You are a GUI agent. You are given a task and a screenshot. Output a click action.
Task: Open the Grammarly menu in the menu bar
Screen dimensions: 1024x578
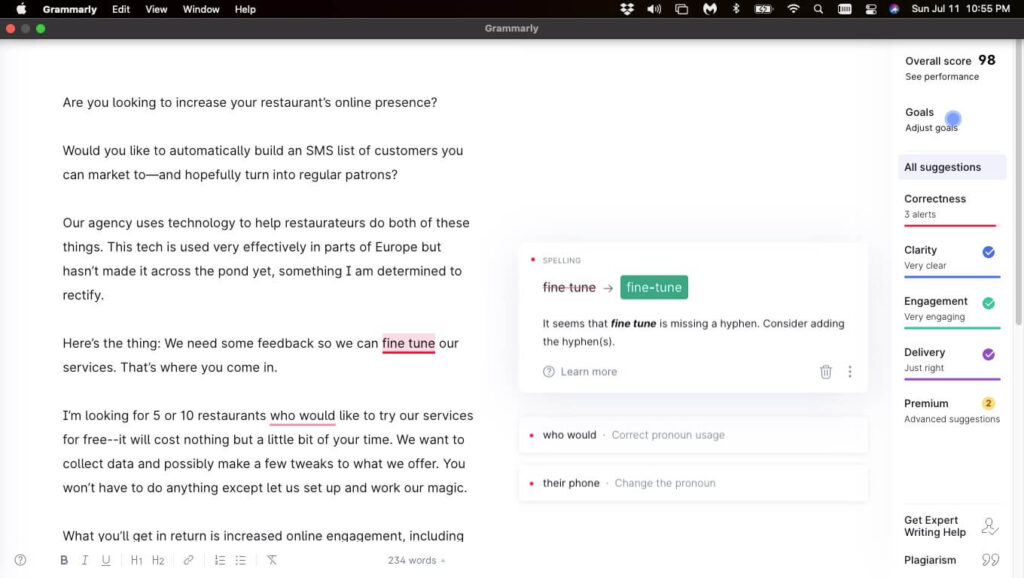[69, 9]
